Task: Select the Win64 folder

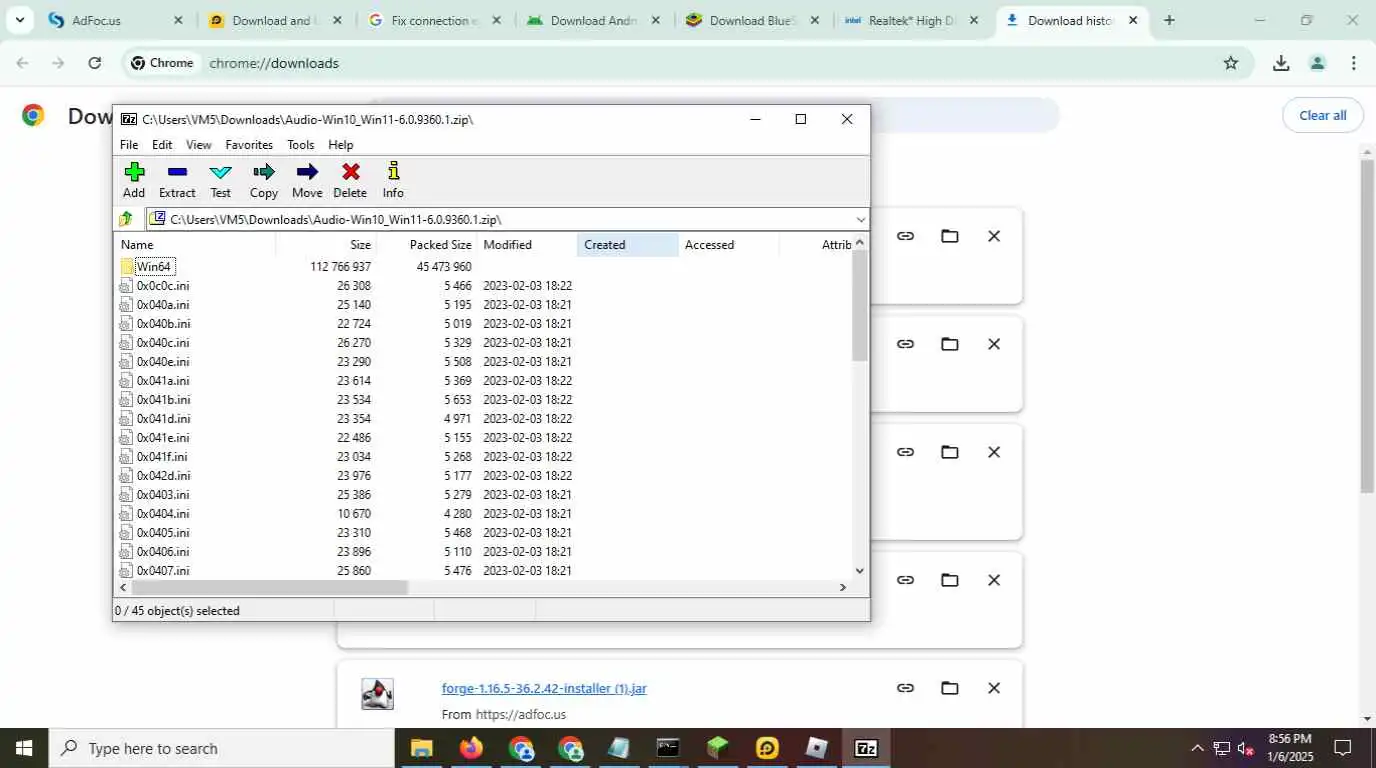Action: pos(154,266)
